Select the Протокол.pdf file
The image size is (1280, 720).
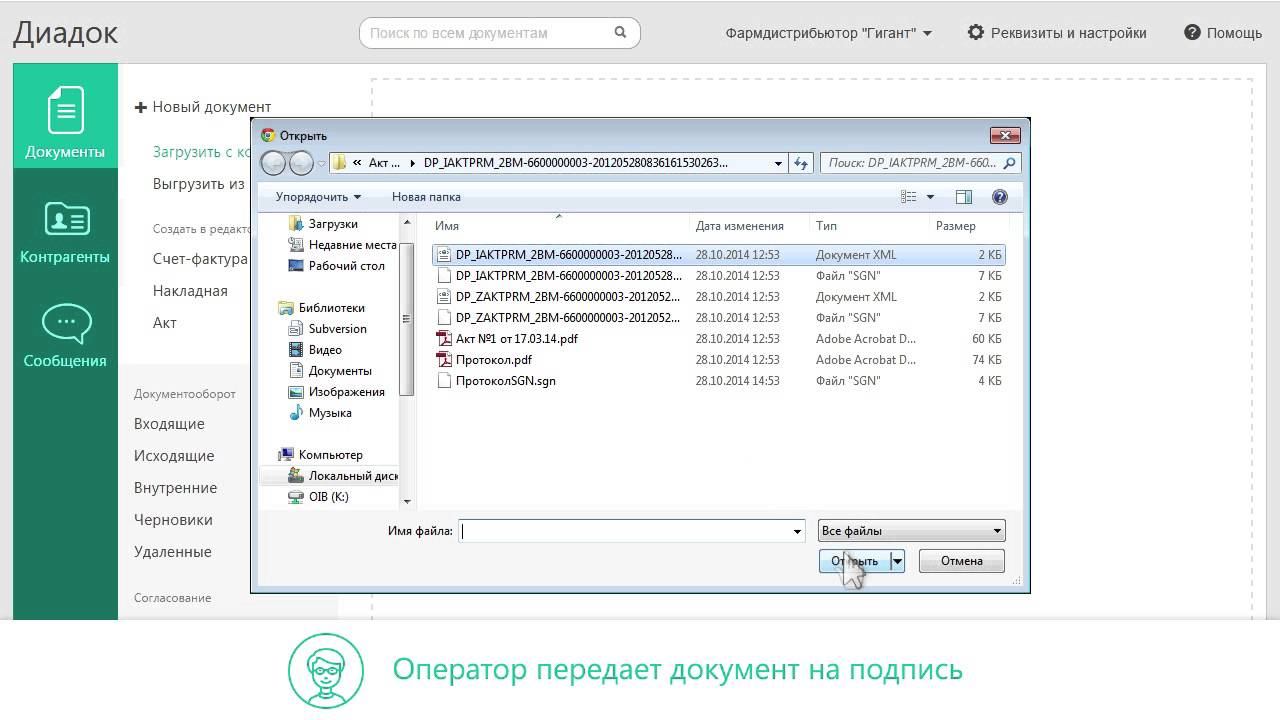tap(719, 360)
